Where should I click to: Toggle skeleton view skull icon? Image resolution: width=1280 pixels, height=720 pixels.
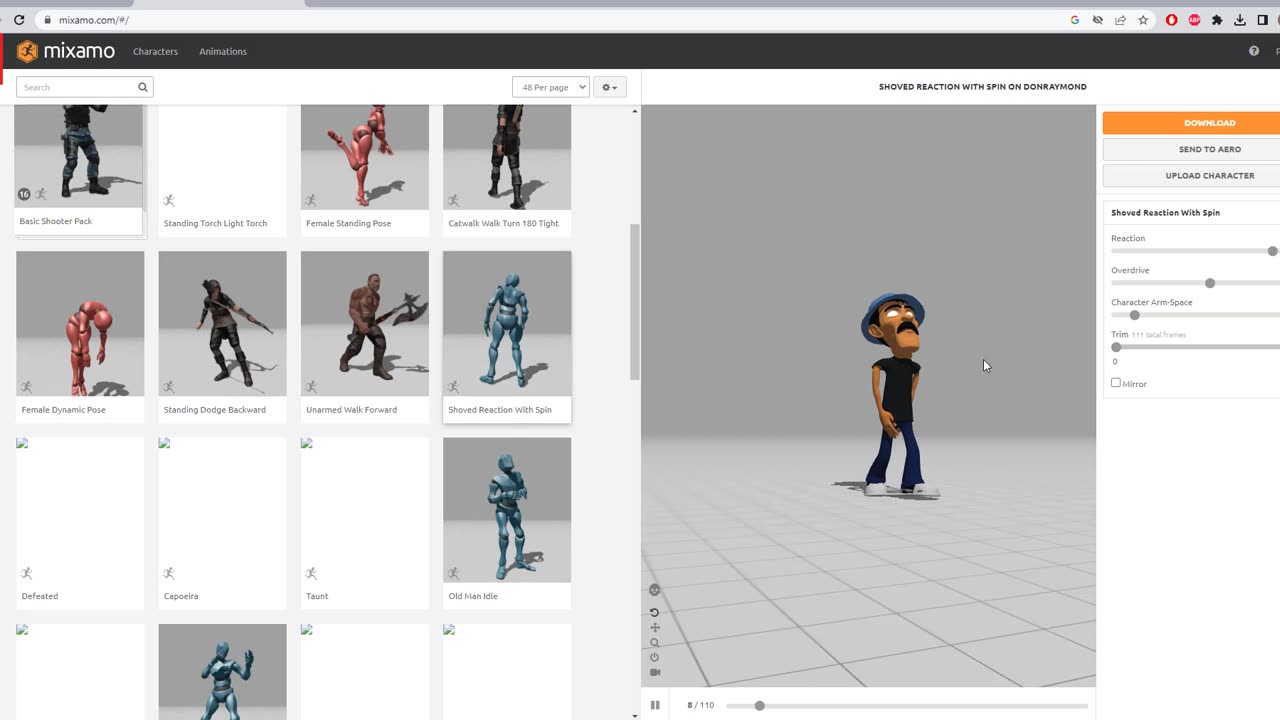pos(655,590)
